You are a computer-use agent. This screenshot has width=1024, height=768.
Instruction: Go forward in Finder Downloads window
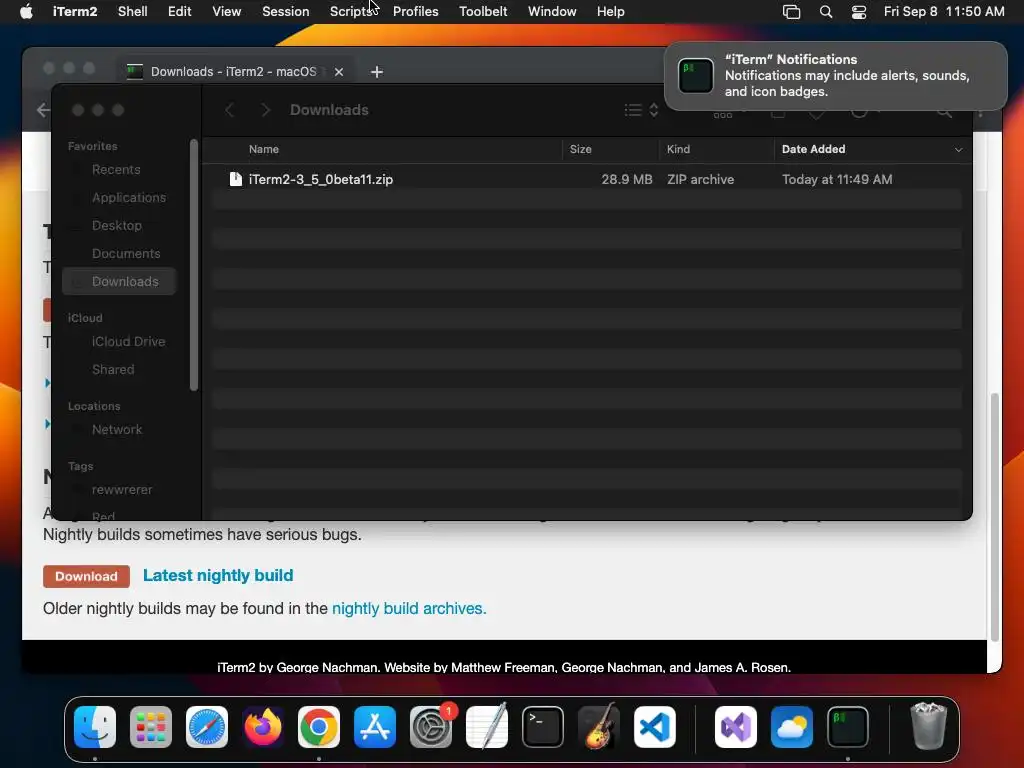pyautogui.click(x=265, y=110)
